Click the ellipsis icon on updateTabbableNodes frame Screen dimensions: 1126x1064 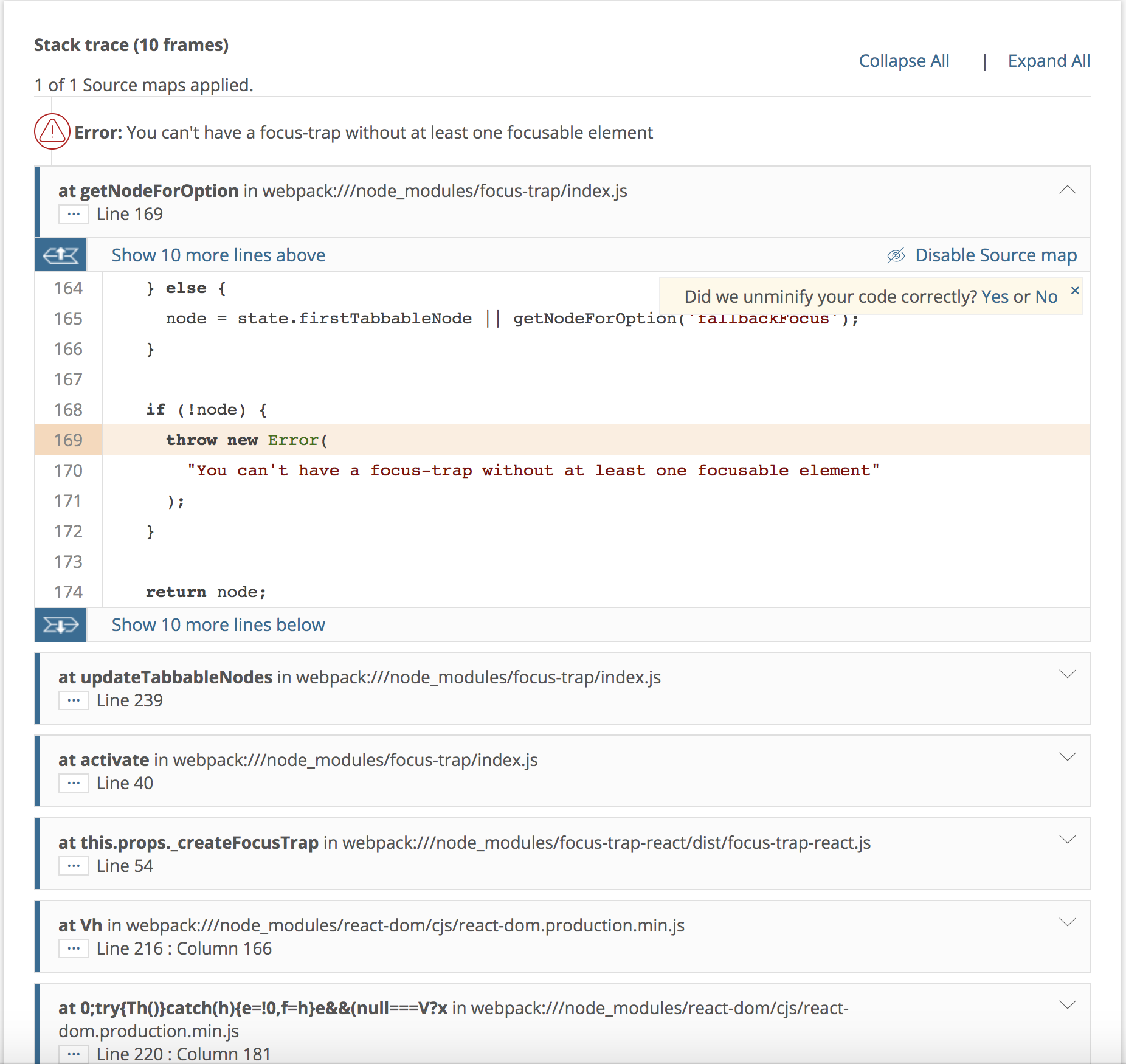click(x=74, y=700)
